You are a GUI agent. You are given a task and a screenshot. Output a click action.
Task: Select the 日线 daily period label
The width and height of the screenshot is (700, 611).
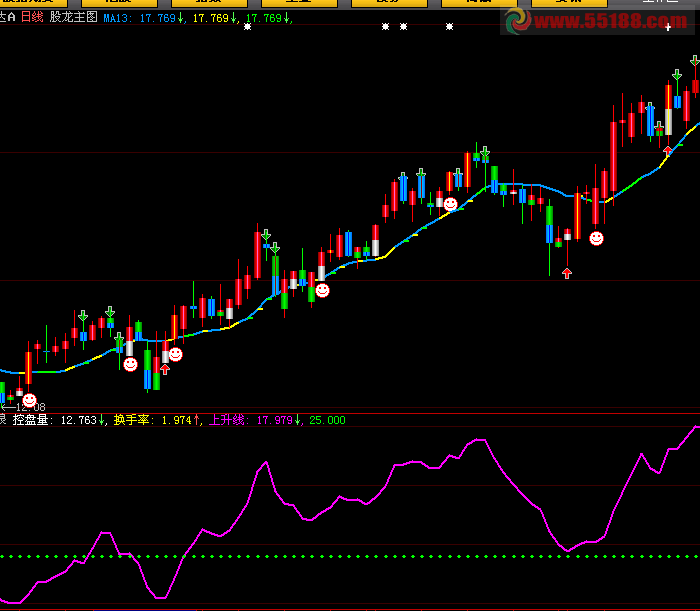coord(32,18)
